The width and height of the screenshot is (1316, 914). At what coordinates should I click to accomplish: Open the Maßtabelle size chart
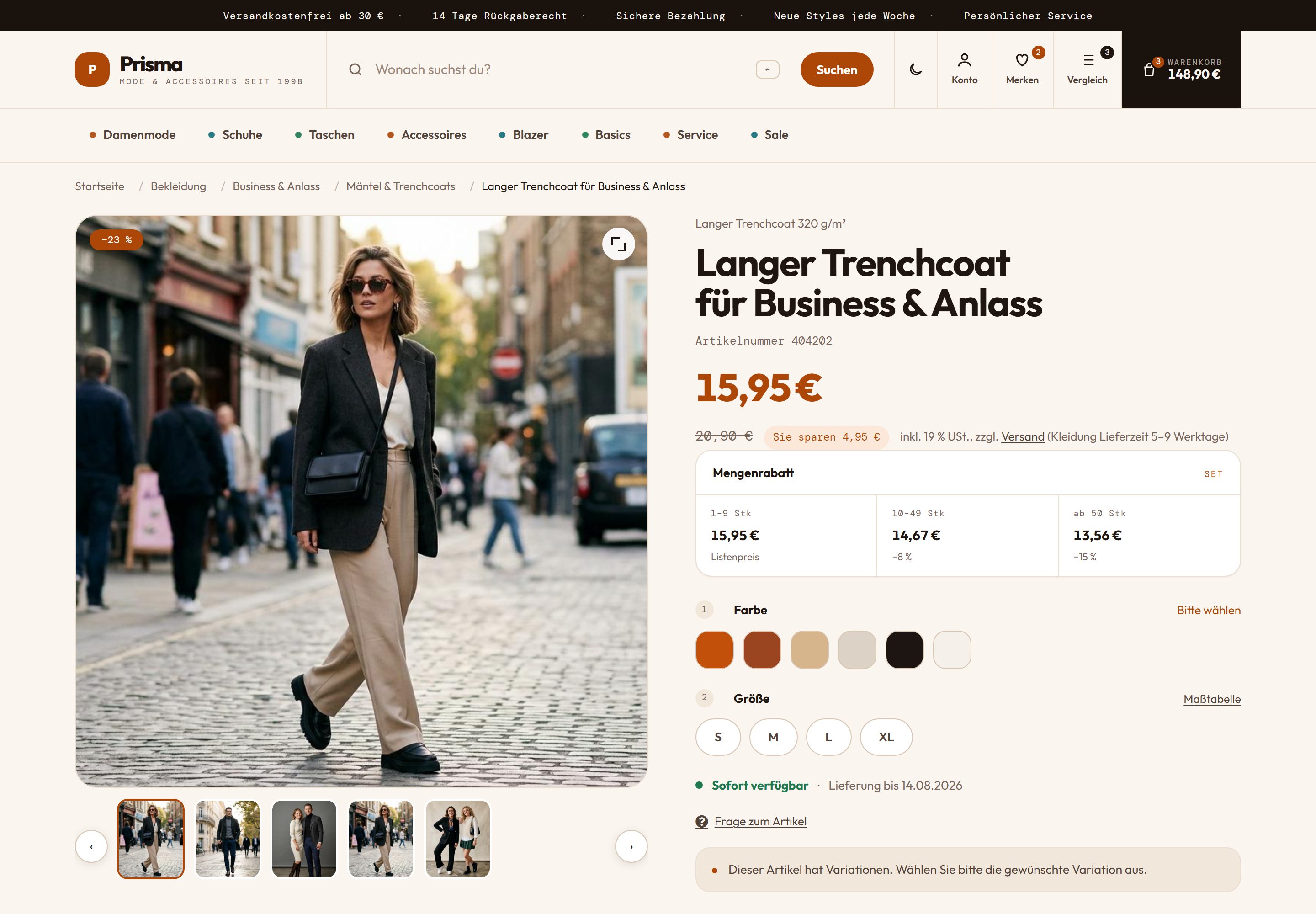click(1212, 699)
